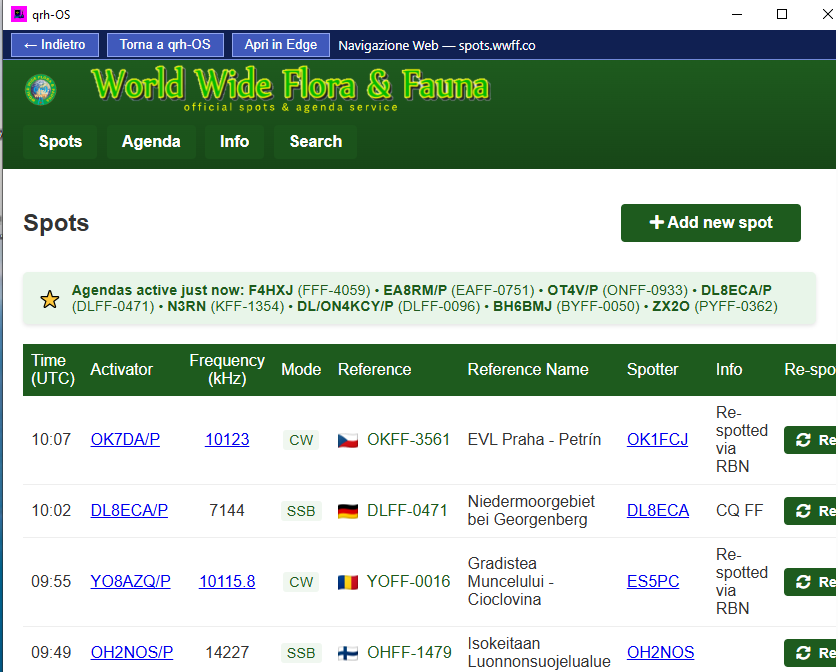Click the Finnish flag next to OHFF-1479

click(x=348, y=653)
